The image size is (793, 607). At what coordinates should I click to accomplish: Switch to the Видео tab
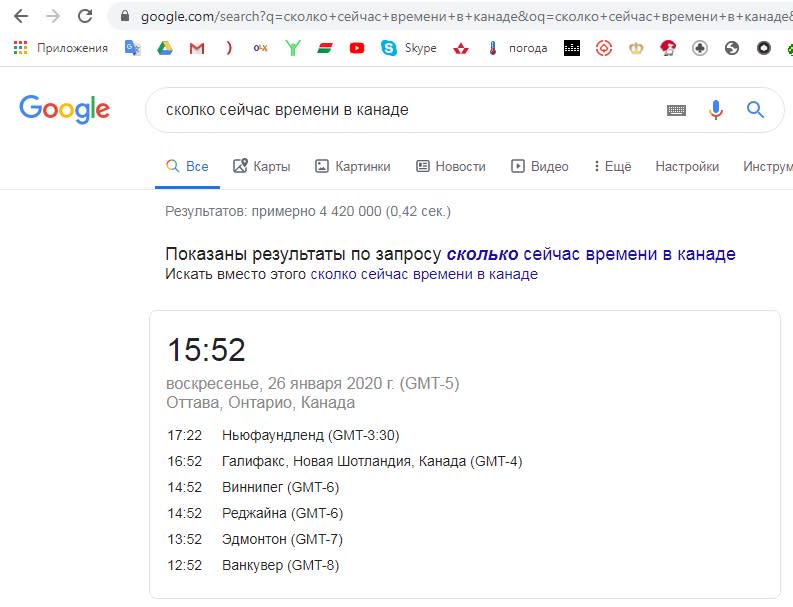point(540,166)
